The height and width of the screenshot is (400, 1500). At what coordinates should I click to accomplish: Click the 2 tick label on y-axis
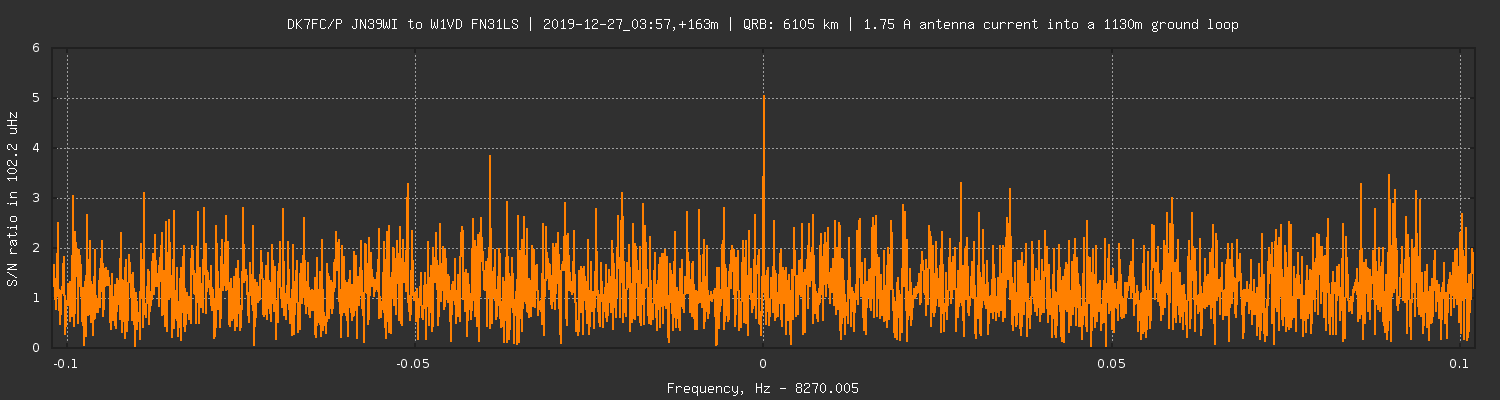[x=36, y=248]
